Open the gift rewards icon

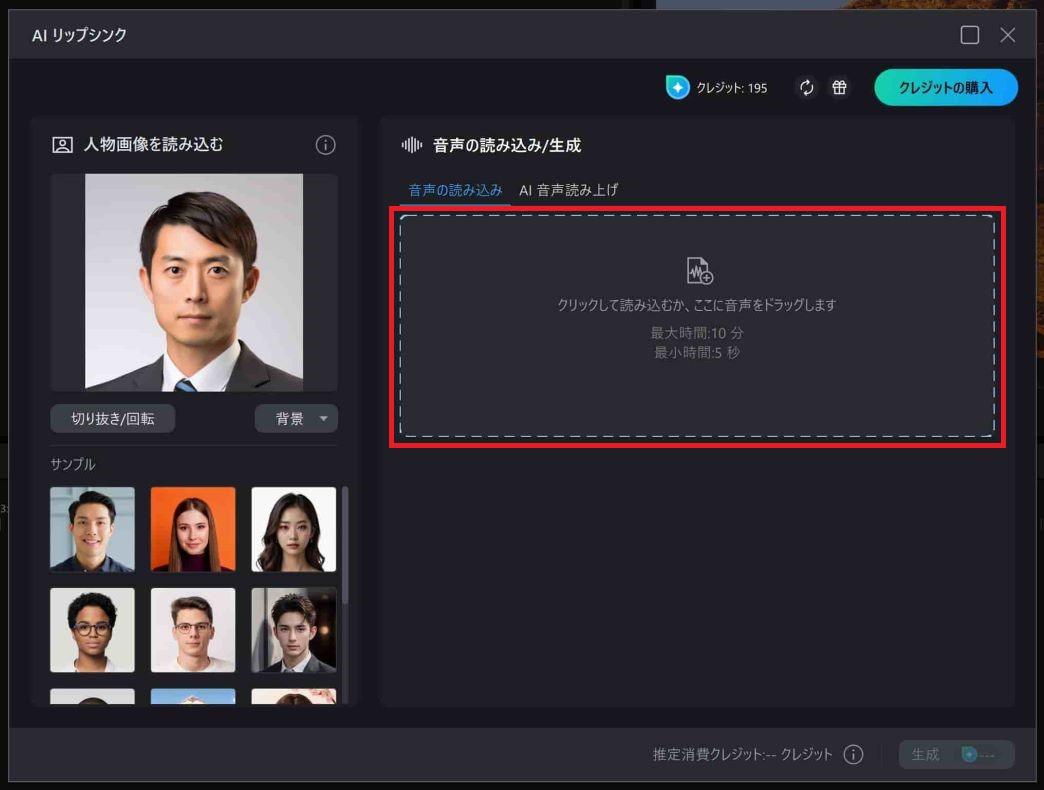[x=839, y=87]
